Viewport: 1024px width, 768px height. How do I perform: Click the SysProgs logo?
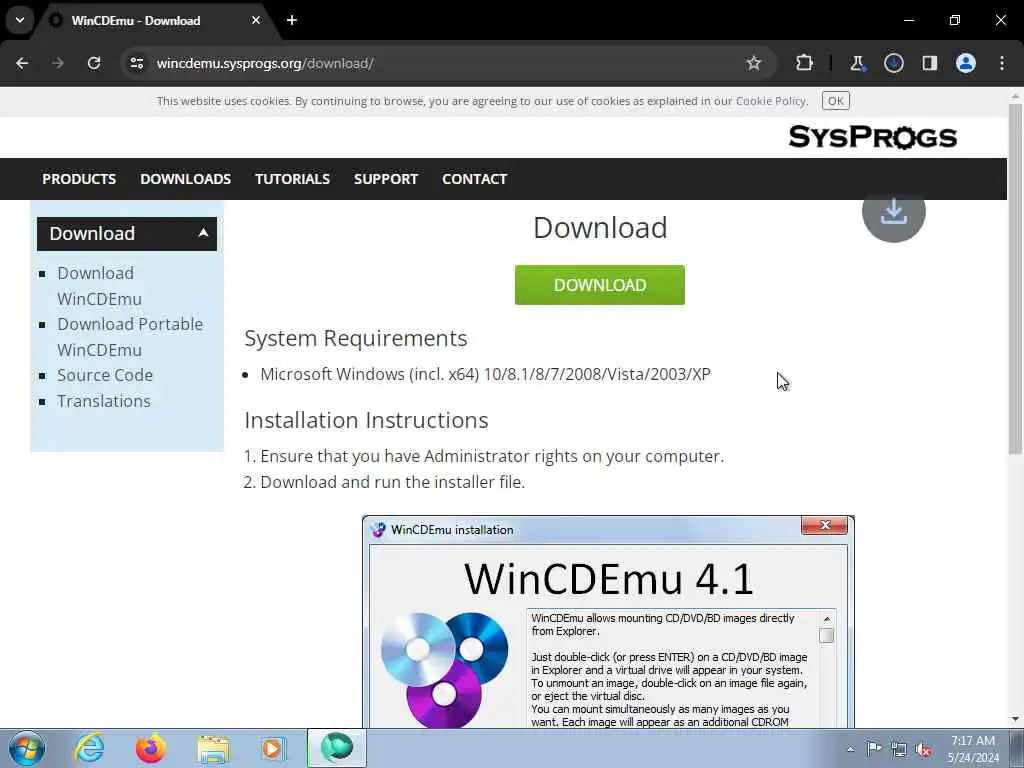coord(872,137)
